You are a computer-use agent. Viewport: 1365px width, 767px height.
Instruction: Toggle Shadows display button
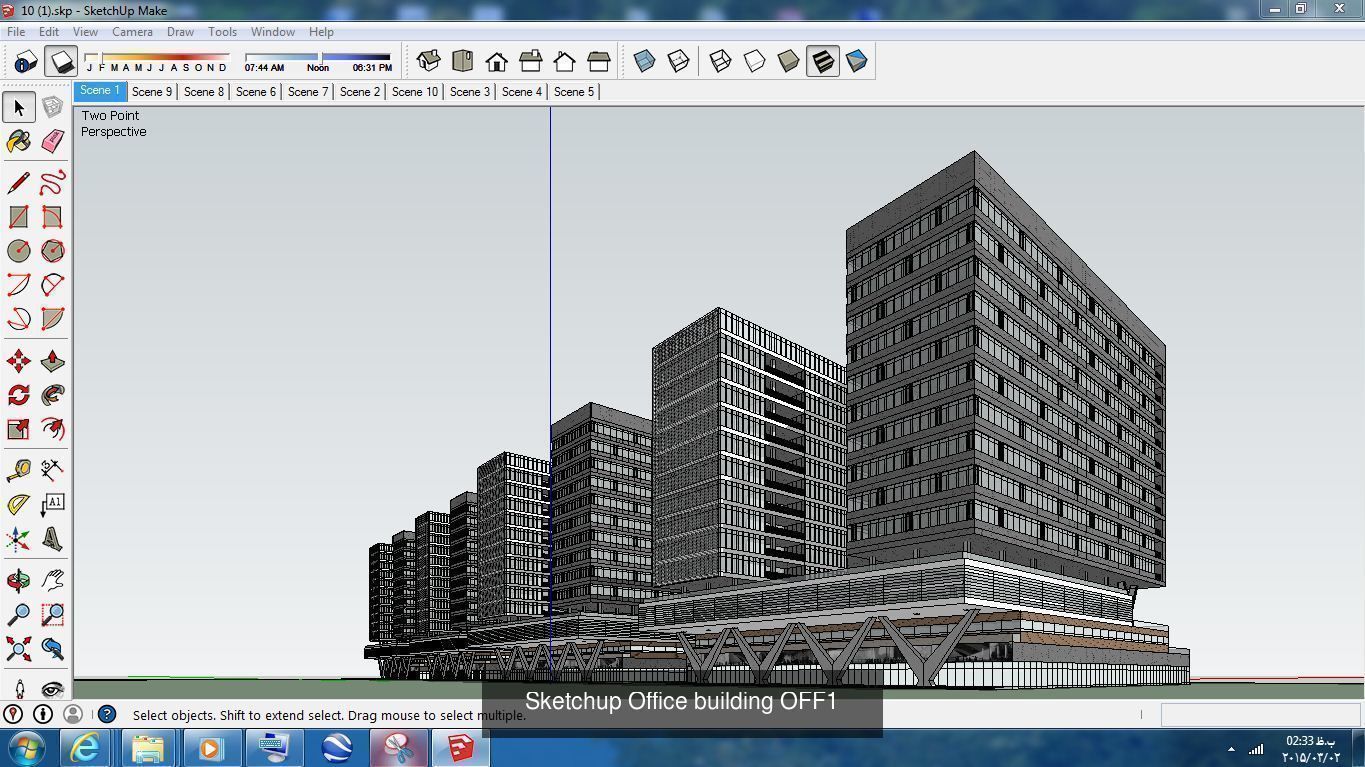pyautogui.click(x=61, y=62)
